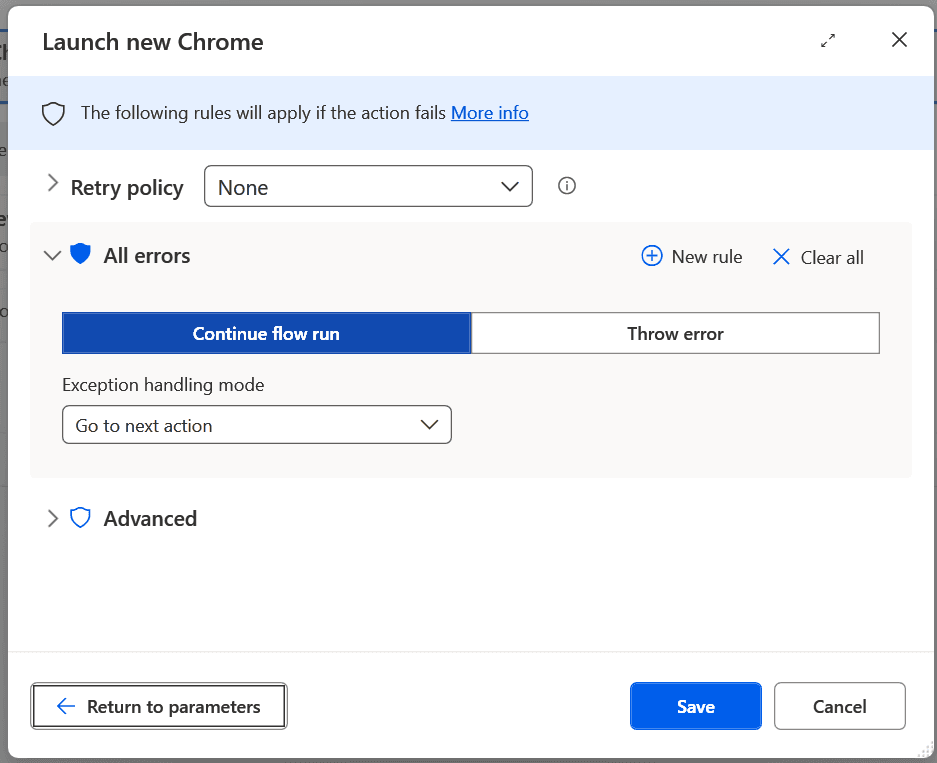
Task: Clear all error rules
Action: [x=818, y=258]
